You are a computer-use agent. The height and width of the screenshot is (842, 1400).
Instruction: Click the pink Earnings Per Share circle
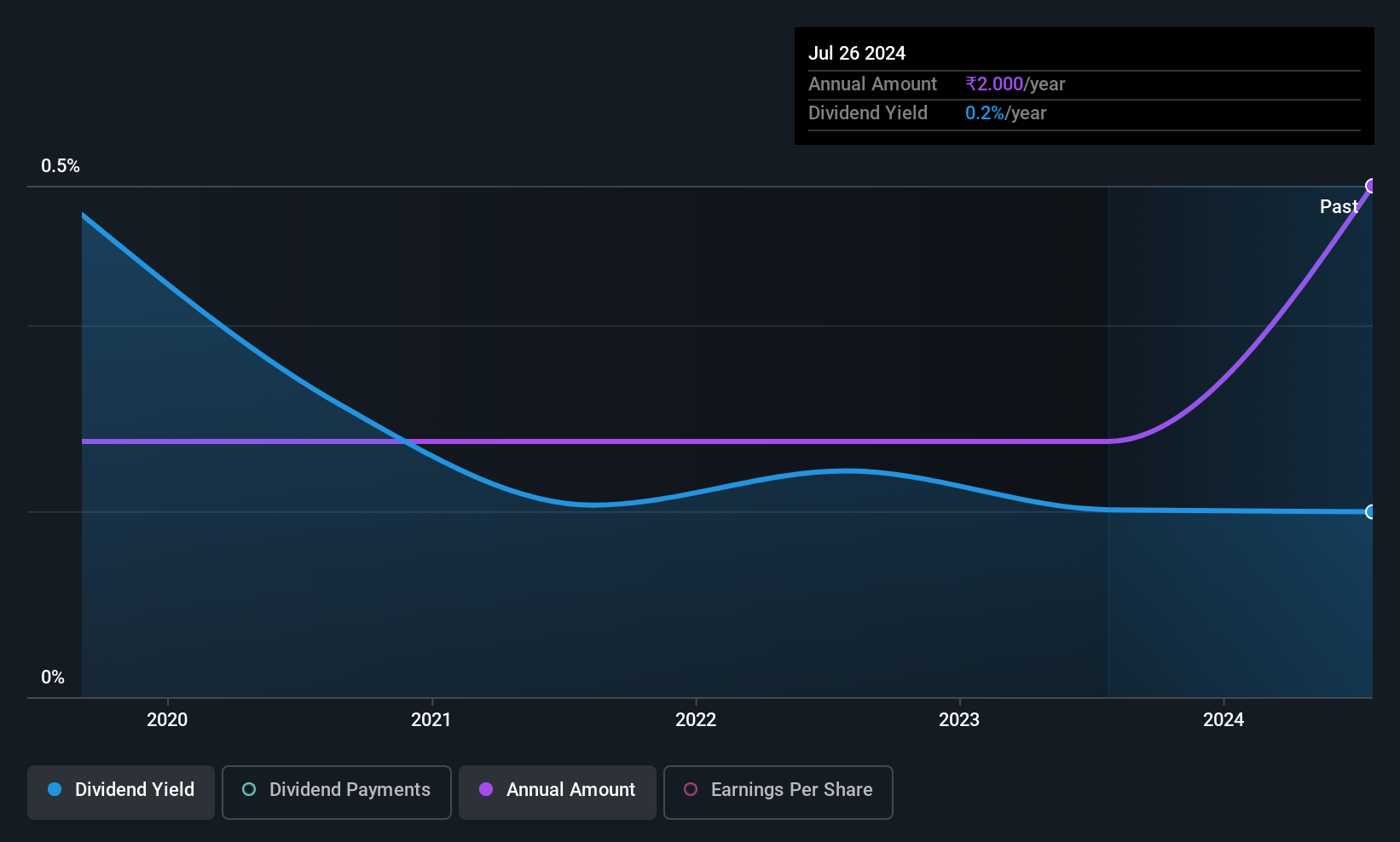[691, 789]
